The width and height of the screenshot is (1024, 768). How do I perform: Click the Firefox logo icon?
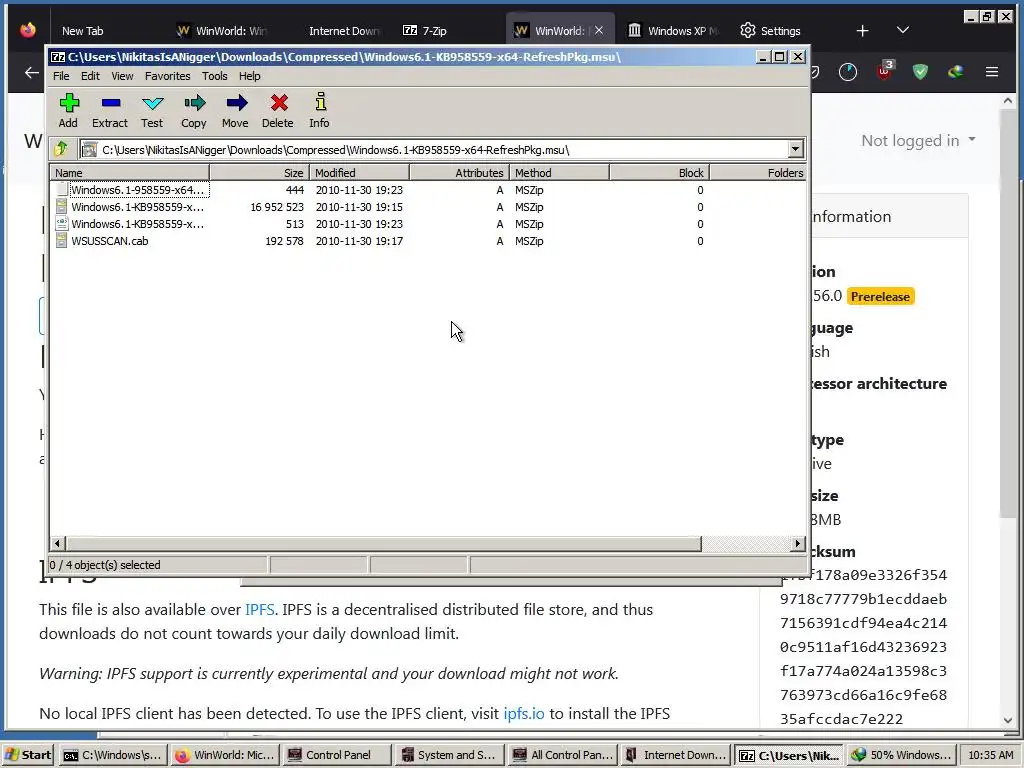(x=27, y=30)
